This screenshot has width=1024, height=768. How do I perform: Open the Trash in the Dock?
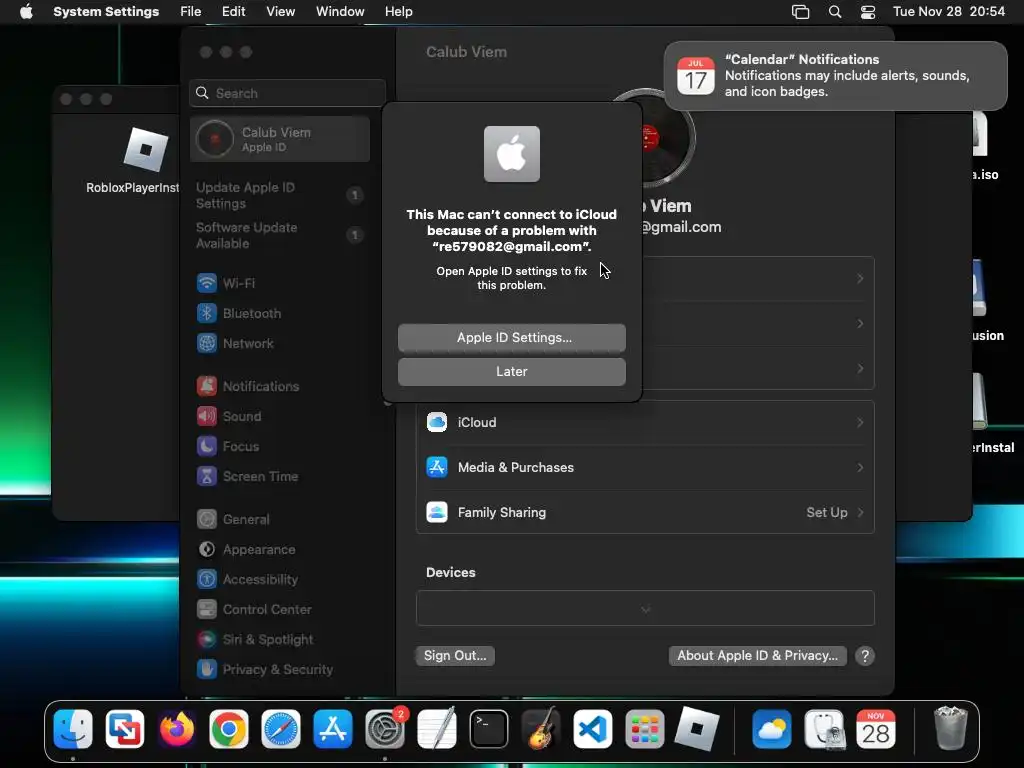(x=950, y=729)
